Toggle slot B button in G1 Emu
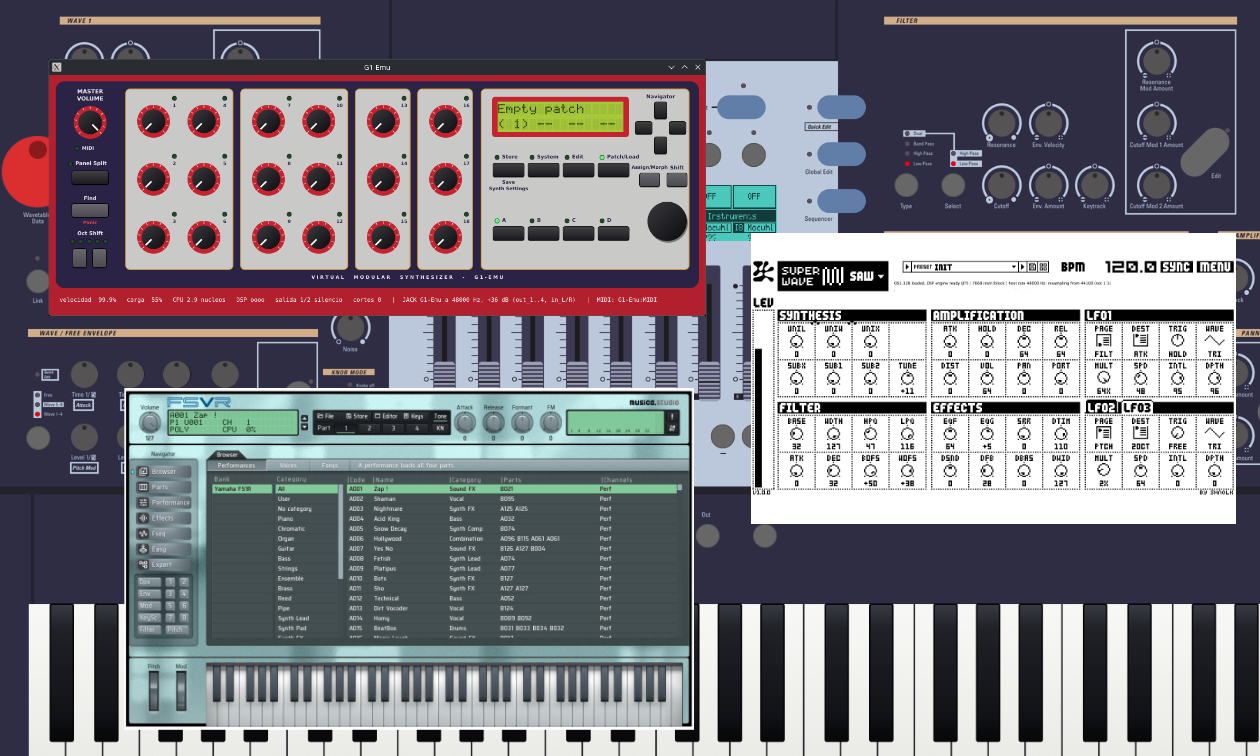1260x756 pixels. [x=544, y=233]
